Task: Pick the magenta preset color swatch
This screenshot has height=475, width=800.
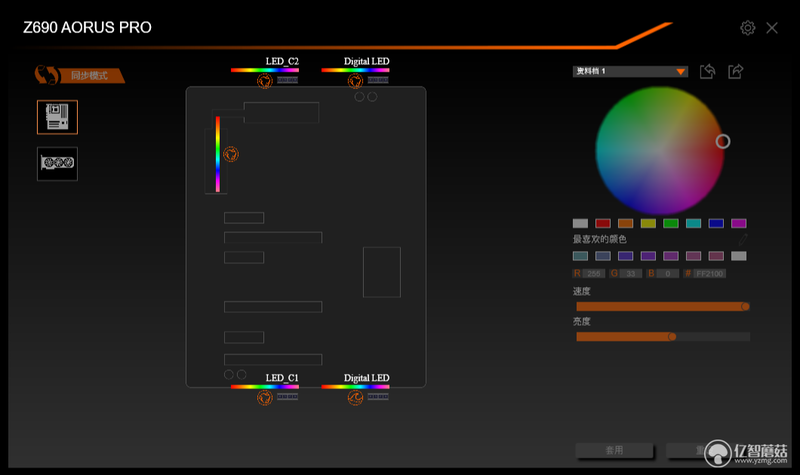Action: point(738,223)
